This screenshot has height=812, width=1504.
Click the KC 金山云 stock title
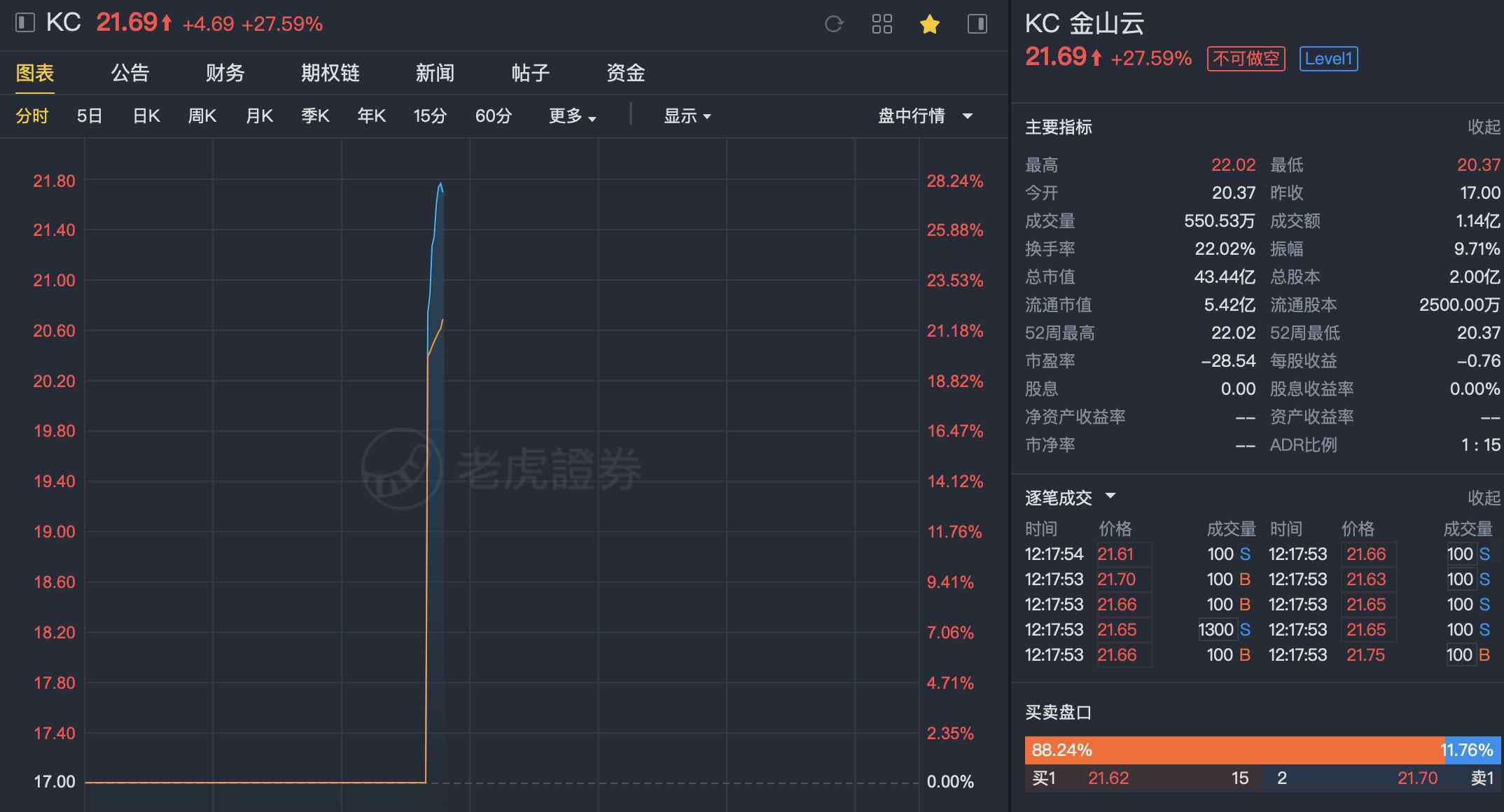coord(1085,24)
